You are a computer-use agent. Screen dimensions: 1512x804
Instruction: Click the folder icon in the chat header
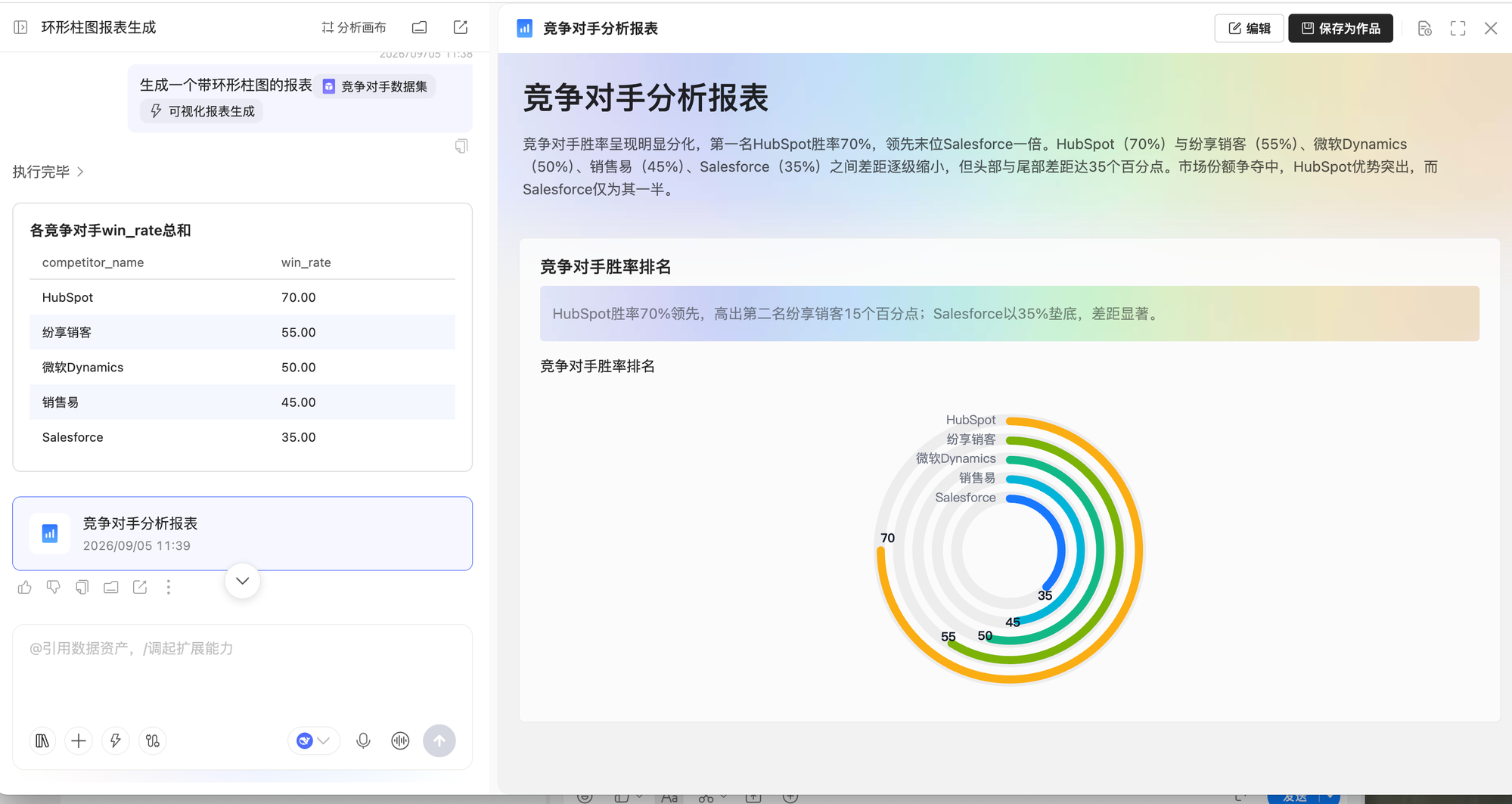(419, 27)
